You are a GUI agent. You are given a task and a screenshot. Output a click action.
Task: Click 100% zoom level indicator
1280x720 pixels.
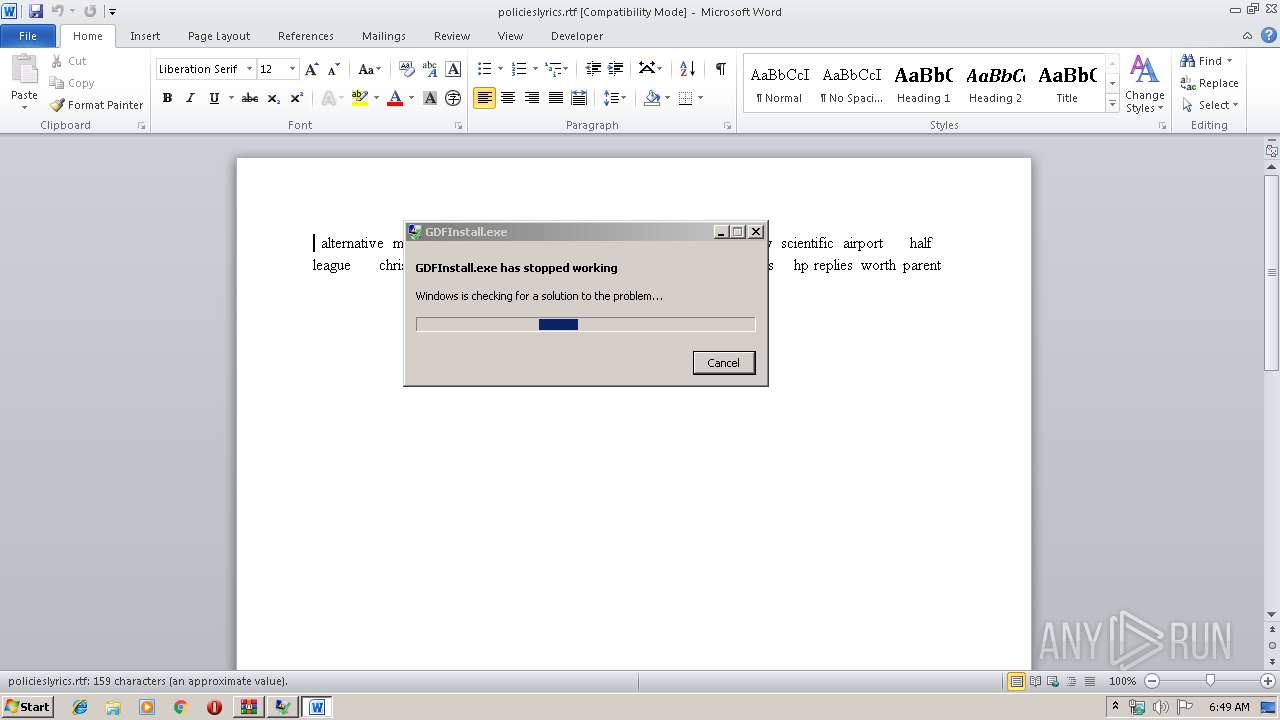coord(1122,681)
